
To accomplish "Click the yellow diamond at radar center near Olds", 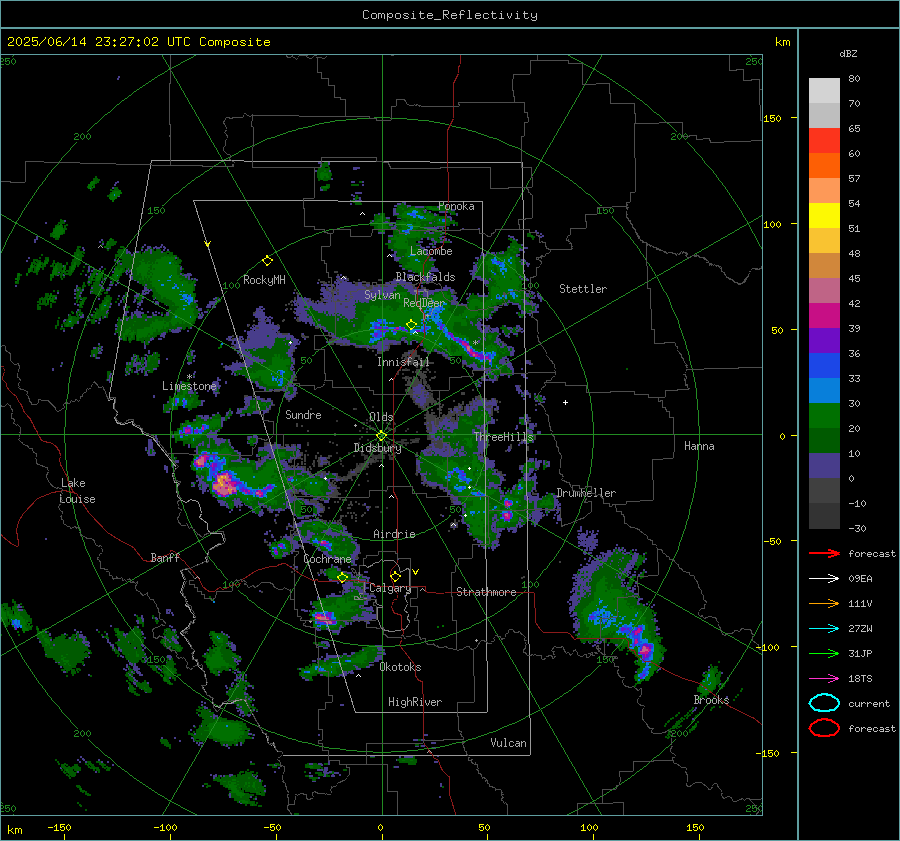I will [x=381, y=436].
